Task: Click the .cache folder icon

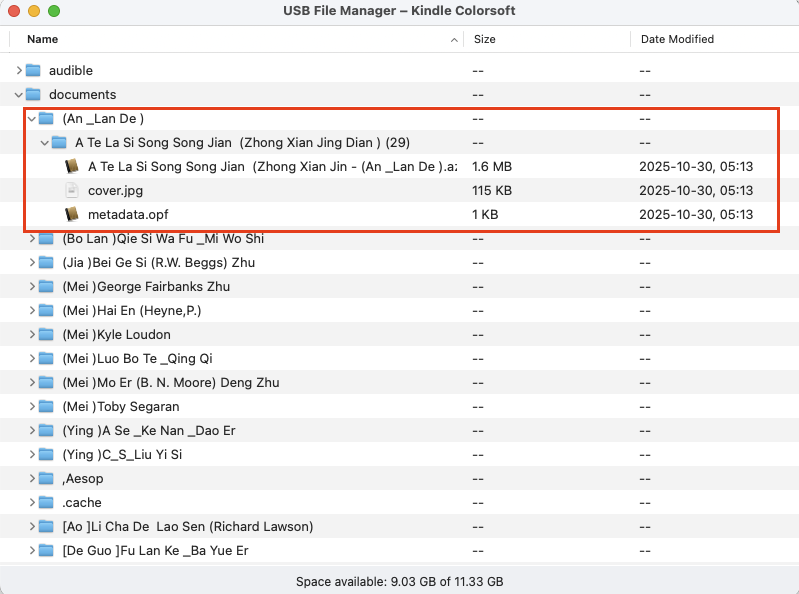Action: [x=46, y=502]
